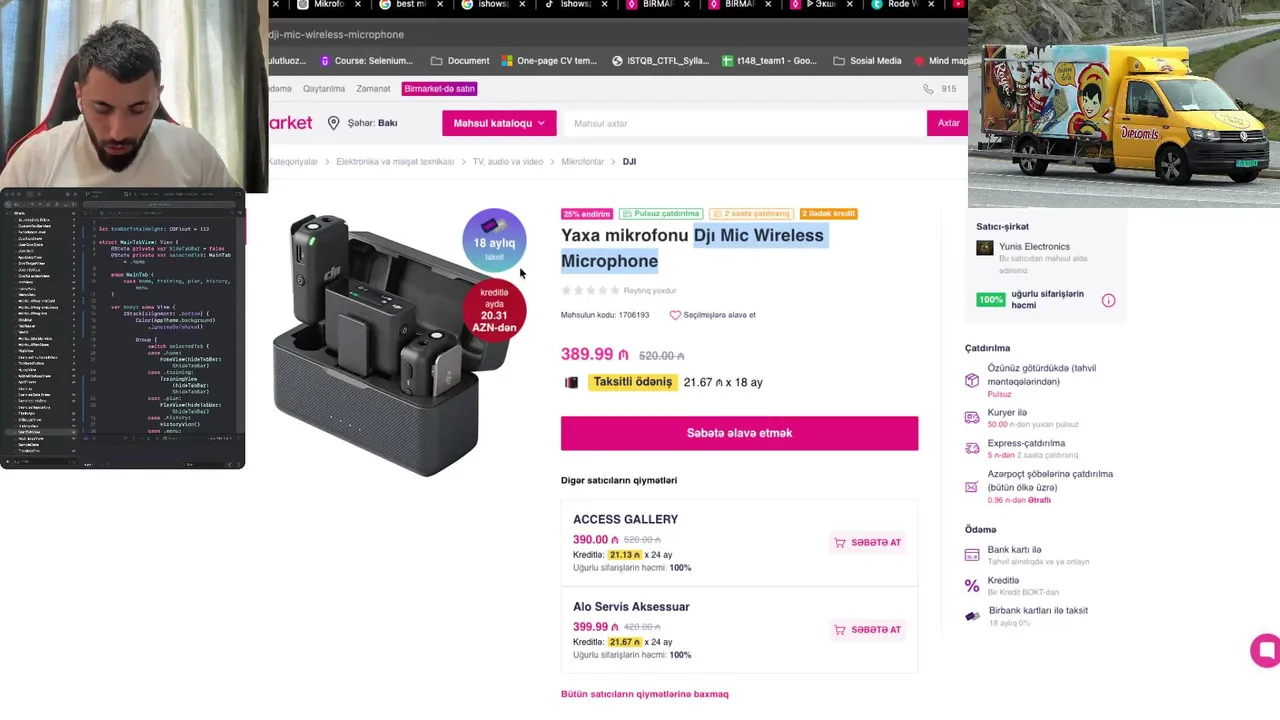Expand the Məhsul kataloqu dropdown
The width and height of the screenshot is (1280, 720).
click(x=499, y=123)
